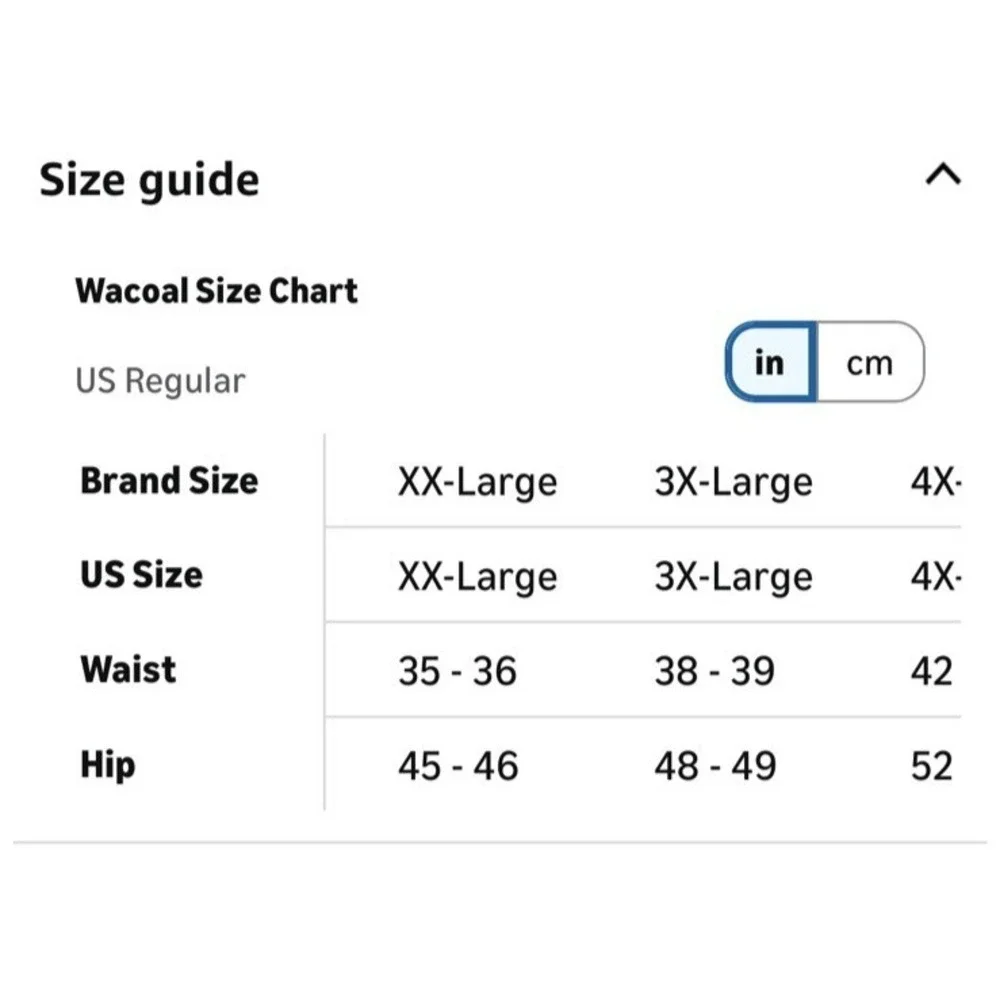Image resolution: width=1000 pixels, height=1000 pixels.
Task: Select the US Size row header
Action: (x=142, y=575)
